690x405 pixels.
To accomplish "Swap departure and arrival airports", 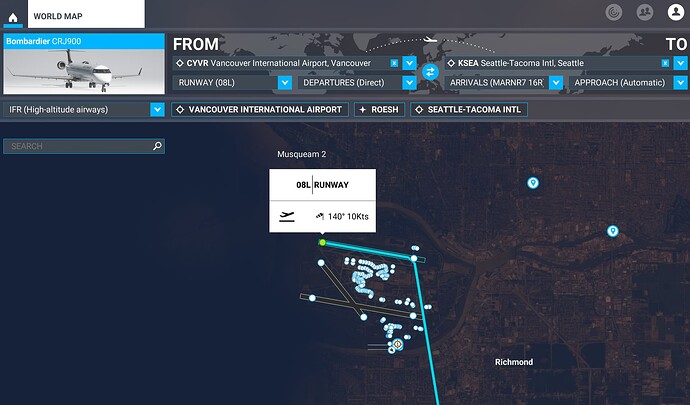I will [430, 72].
